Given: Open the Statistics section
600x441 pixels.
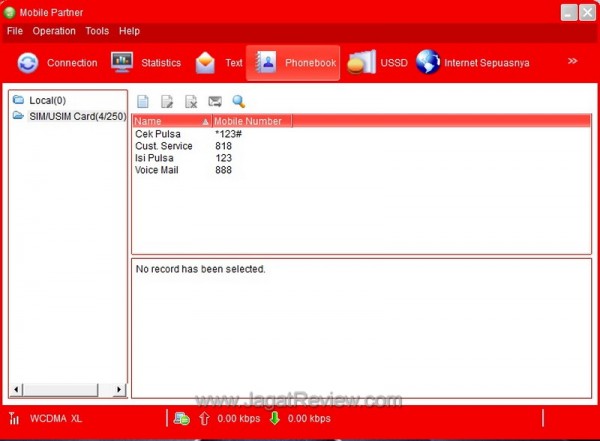Looking at the screenshot, I should point(146,63).
